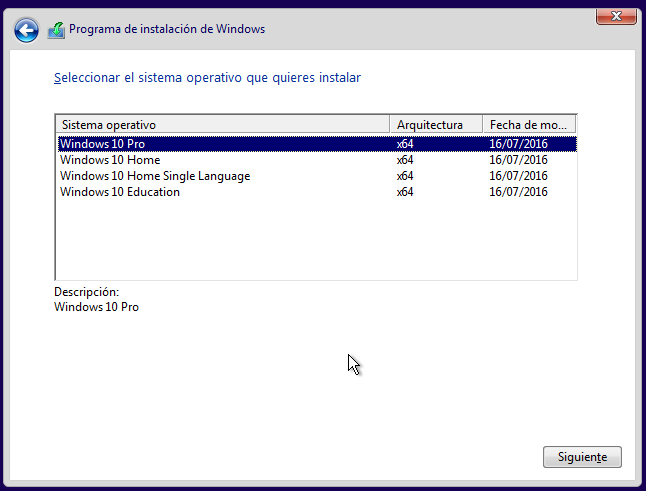Click x64 in the Home Single Language row
This screenshot has width=646, height=491.
405,176
